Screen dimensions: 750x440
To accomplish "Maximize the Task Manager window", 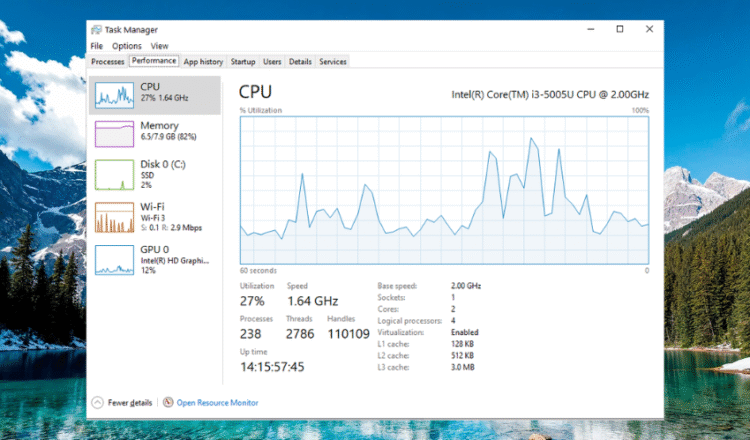I will coord(620,29).
